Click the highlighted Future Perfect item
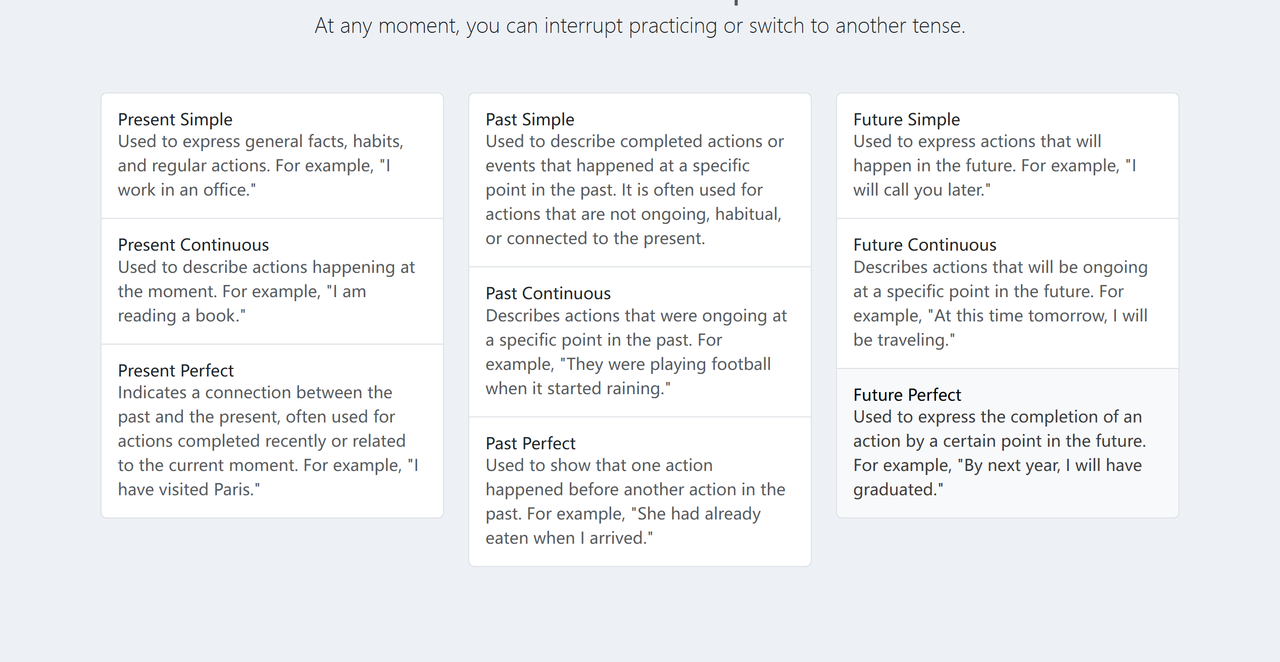The height and width of the screenshot is (662, 1280). pos(1008,443)
